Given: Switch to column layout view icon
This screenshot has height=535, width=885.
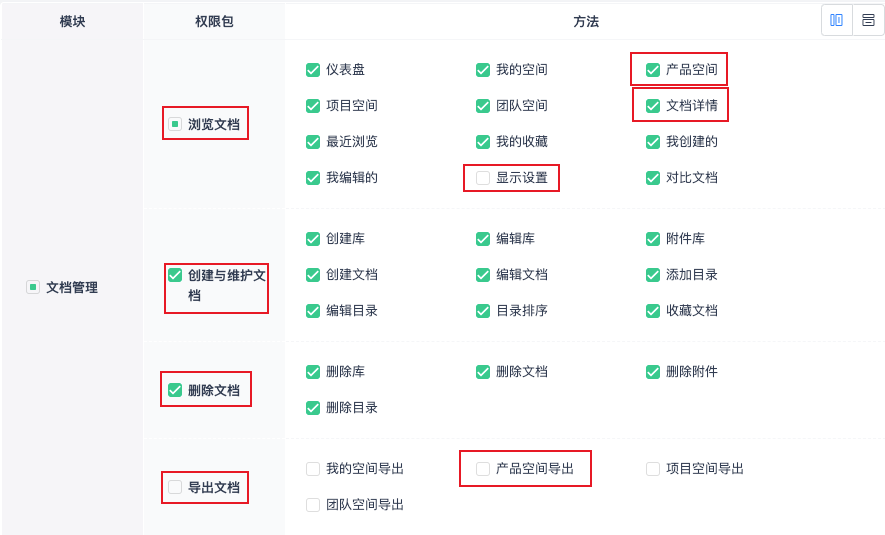Looking at the screenshot, I should pos(837,20).
